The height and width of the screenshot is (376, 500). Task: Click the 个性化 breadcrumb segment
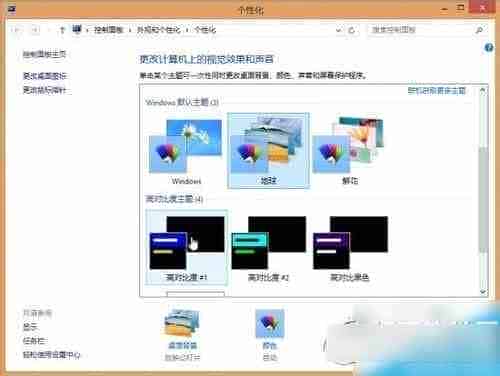coord(205,30)
